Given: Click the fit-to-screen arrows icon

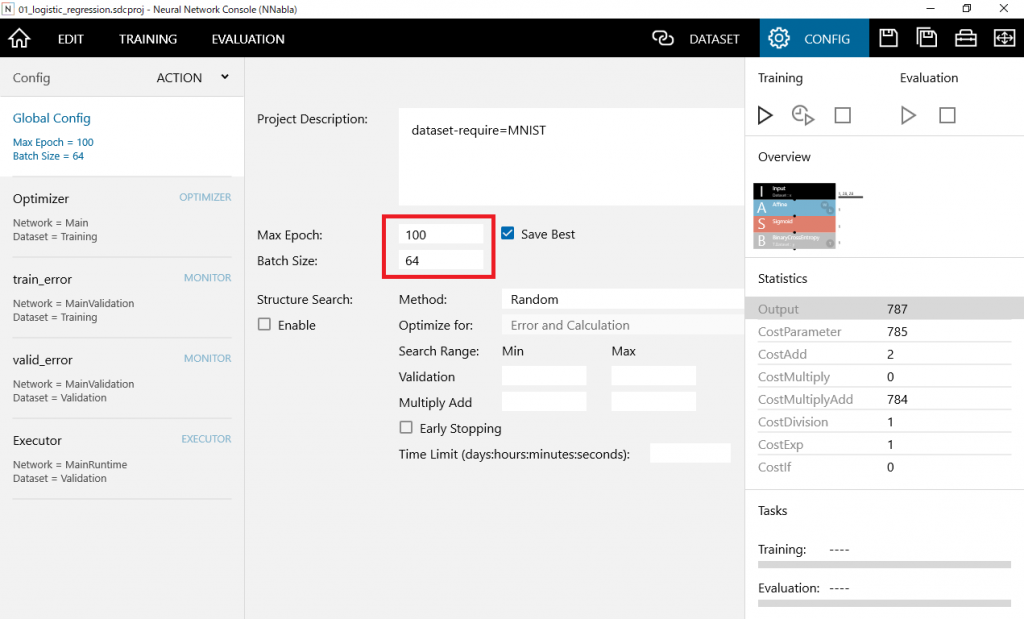Looking at the screenshot, I should pos(1004,39).
